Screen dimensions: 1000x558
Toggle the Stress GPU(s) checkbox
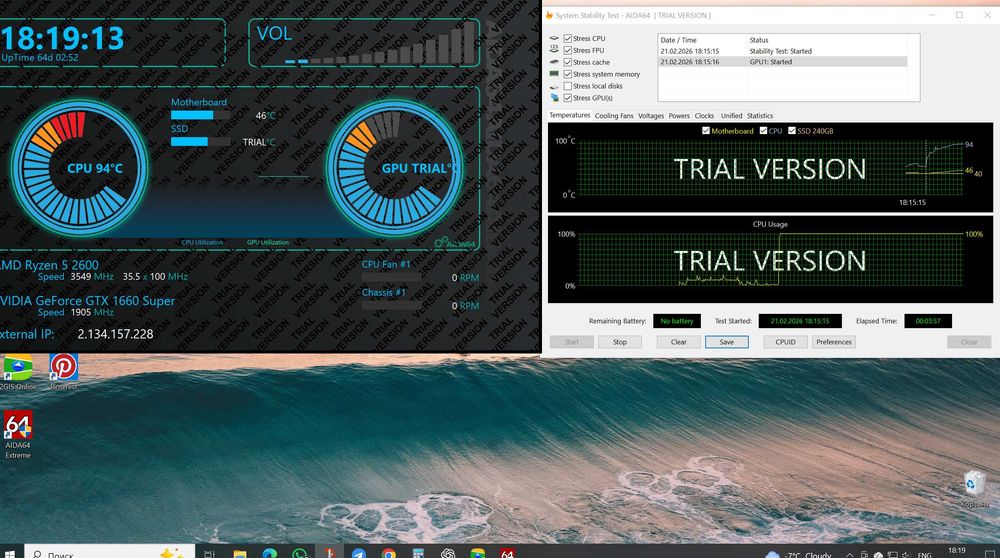coord(568,98)
